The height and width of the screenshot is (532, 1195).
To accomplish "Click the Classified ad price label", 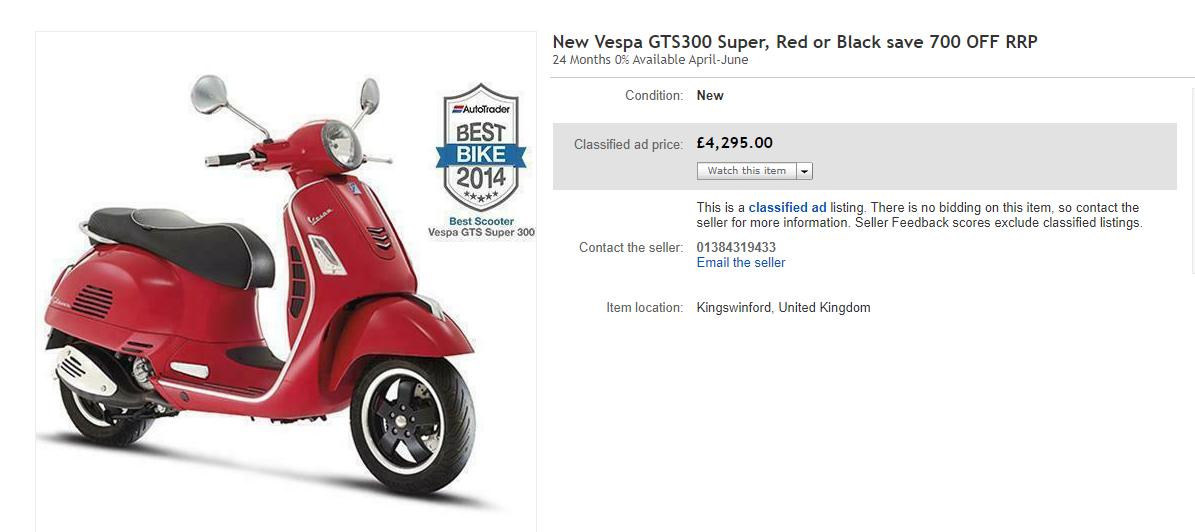I will (628, 145).
